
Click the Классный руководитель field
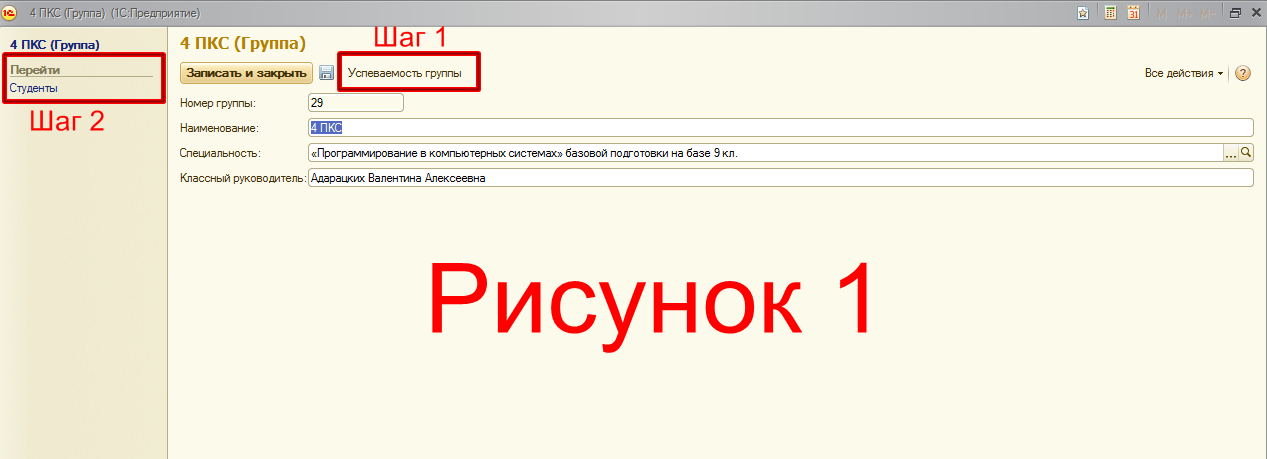point(780,177)
